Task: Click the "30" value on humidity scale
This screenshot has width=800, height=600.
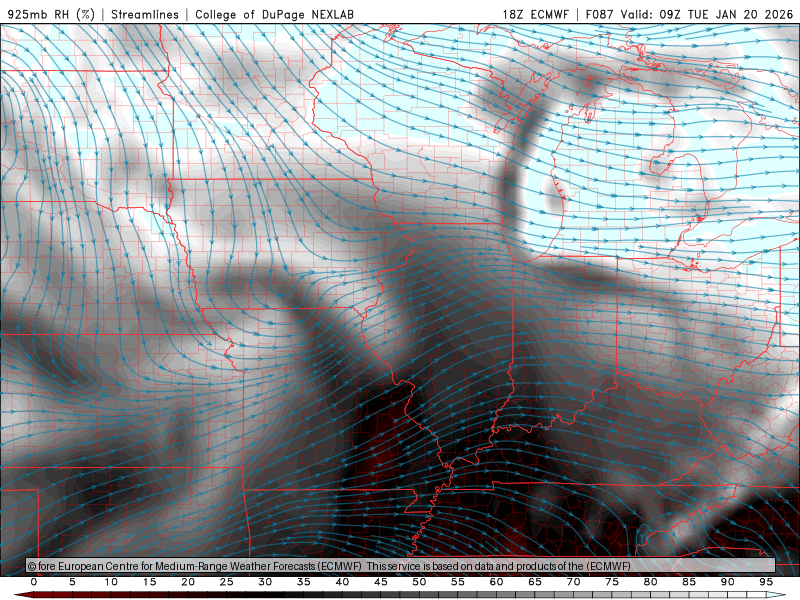Action: (x=265, y=582)
